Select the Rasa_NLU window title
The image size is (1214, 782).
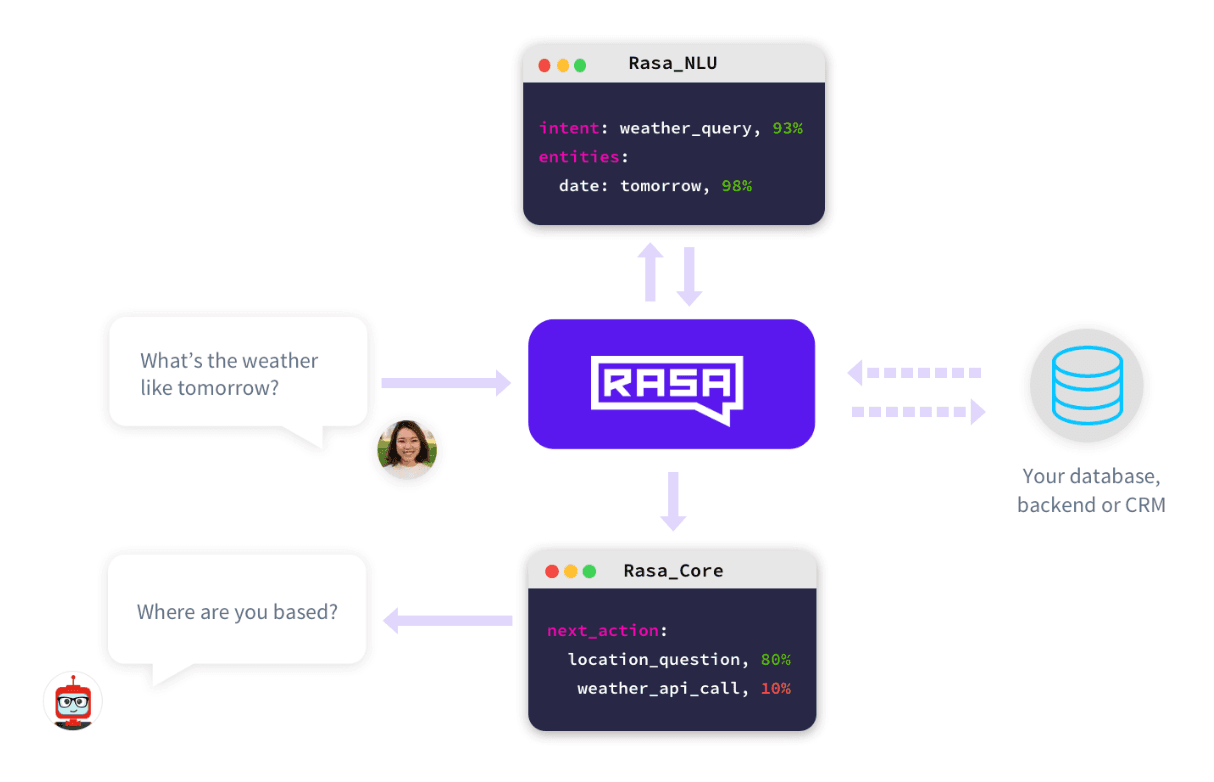point(673,64)
